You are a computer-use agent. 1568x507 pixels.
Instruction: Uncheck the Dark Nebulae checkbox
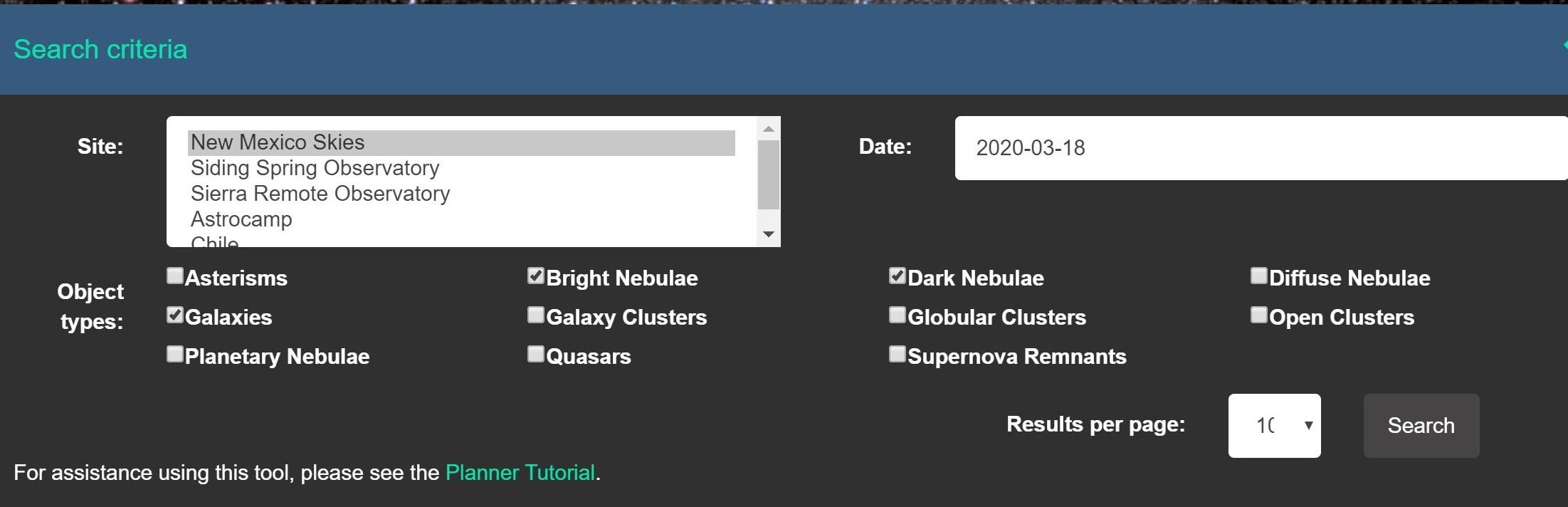click(898, 276)
